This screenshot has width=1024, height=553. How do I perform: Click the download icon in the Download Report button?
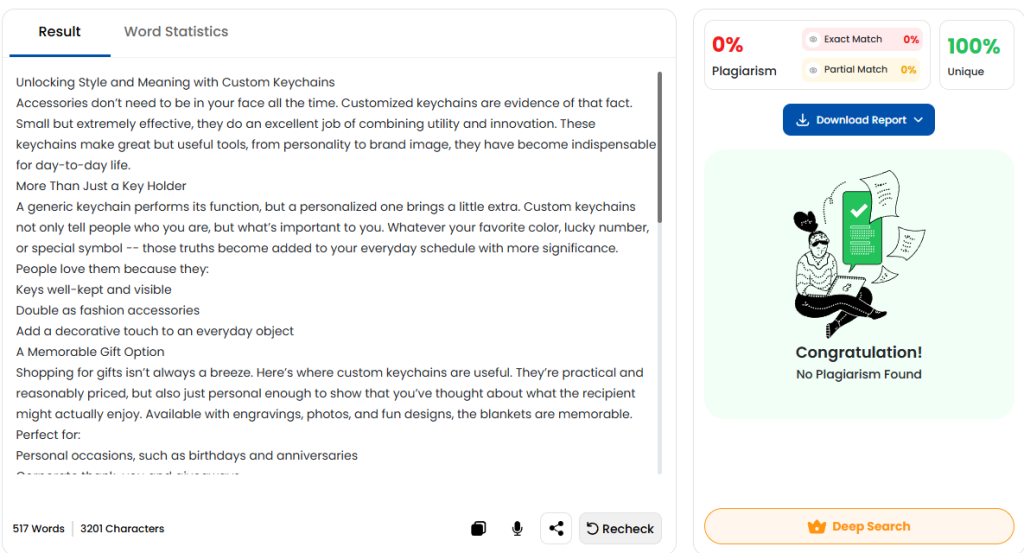coord(802,120)
